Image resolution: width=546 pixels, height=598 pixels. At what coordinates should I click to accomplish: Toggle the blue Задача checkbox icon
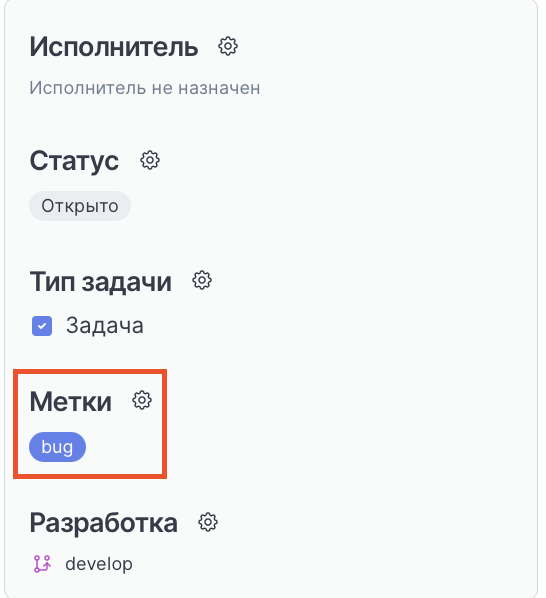(x=42, y=326)
